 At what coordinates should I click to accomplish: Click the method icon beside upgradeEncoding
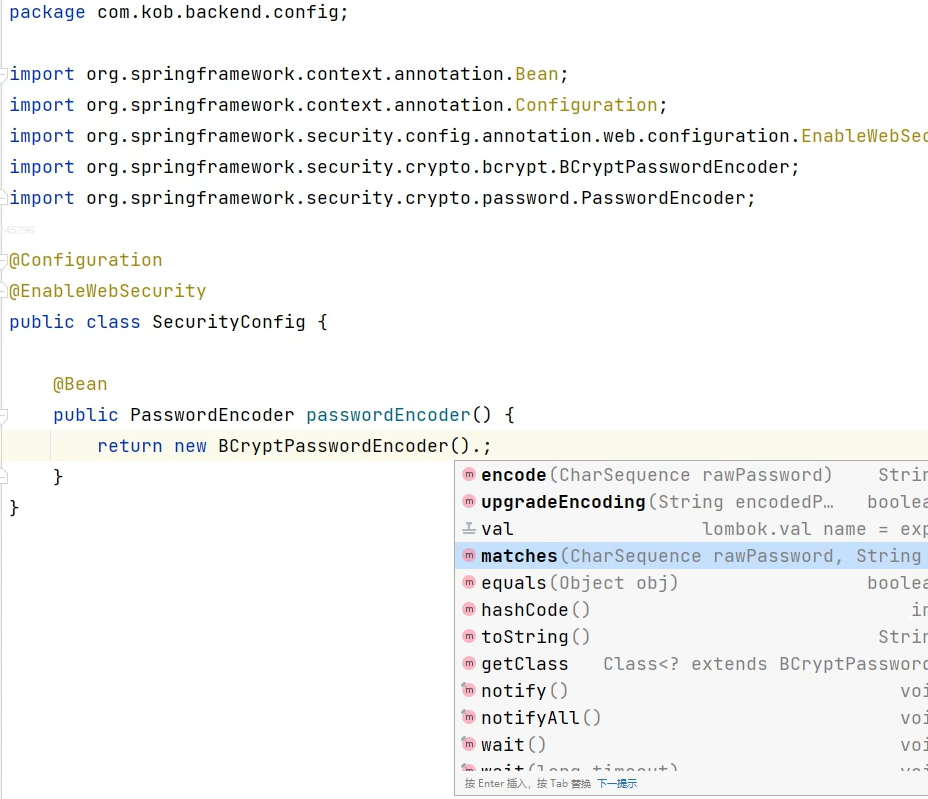tap(469, 501)
